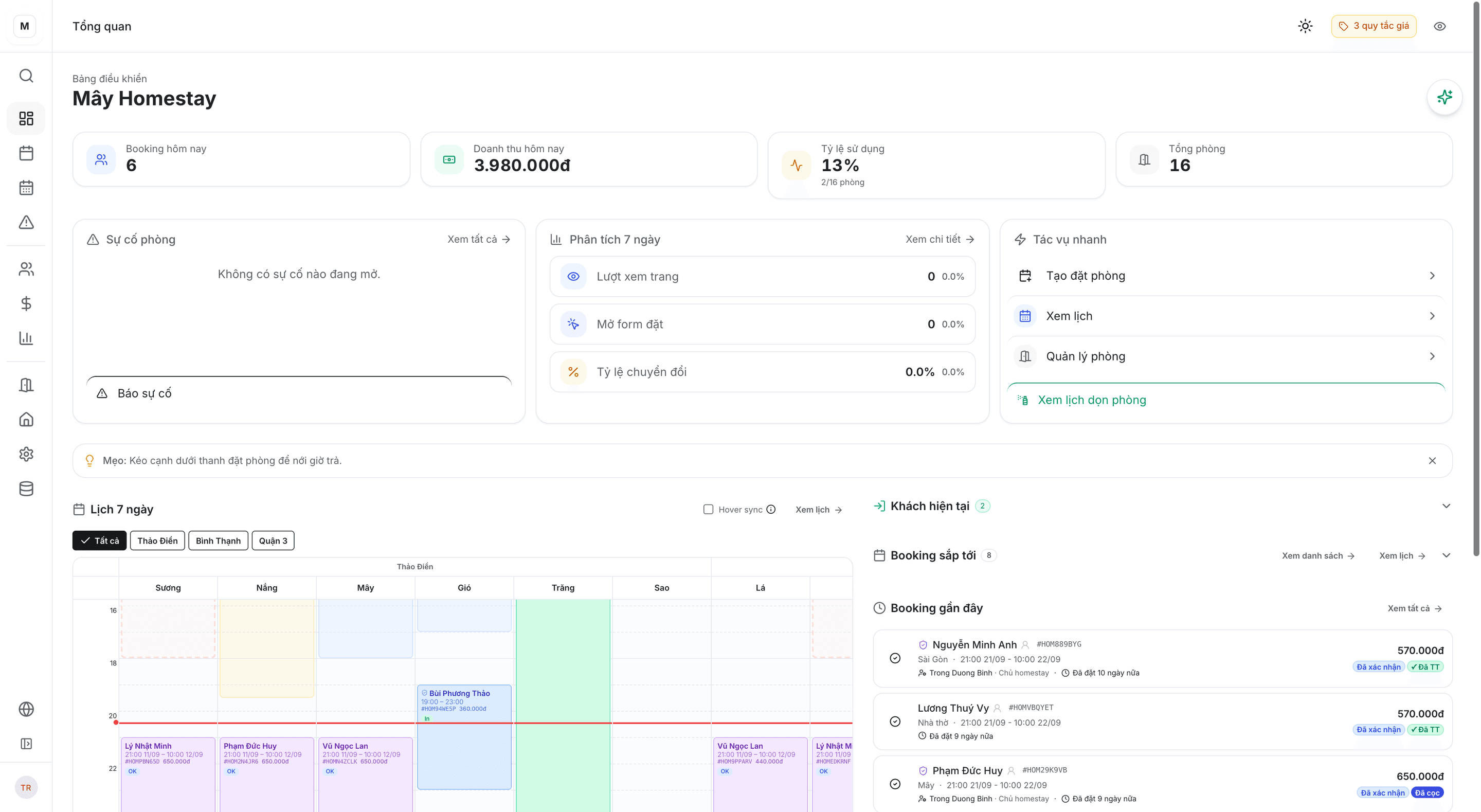Open the settings gear icon in sidebar
The width and height of the screenshot is (1481, 812).
pyautogui.click(x=26, y=454)
